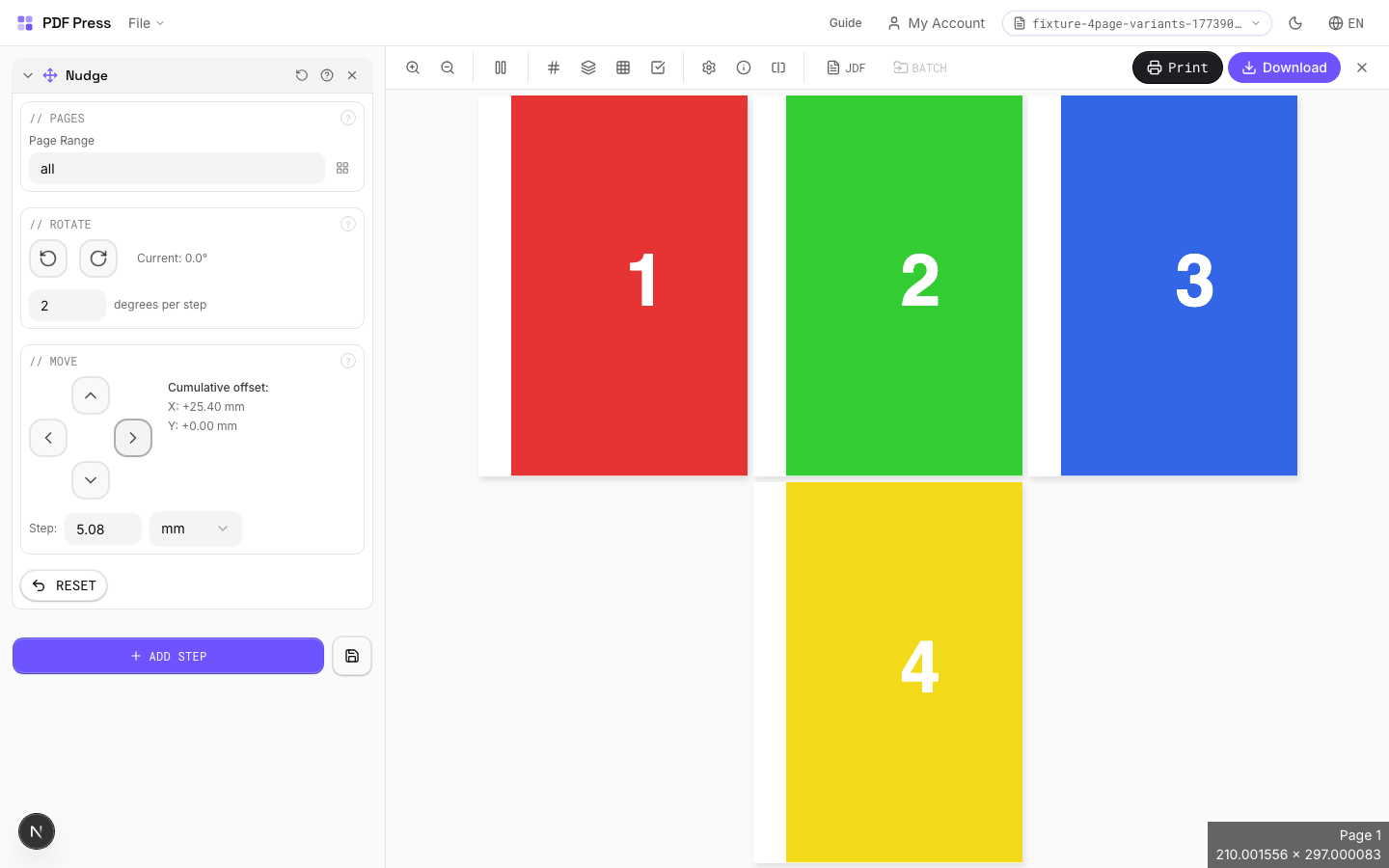Open the document info icon
The image size is (1389, 868).
point(744,68)
